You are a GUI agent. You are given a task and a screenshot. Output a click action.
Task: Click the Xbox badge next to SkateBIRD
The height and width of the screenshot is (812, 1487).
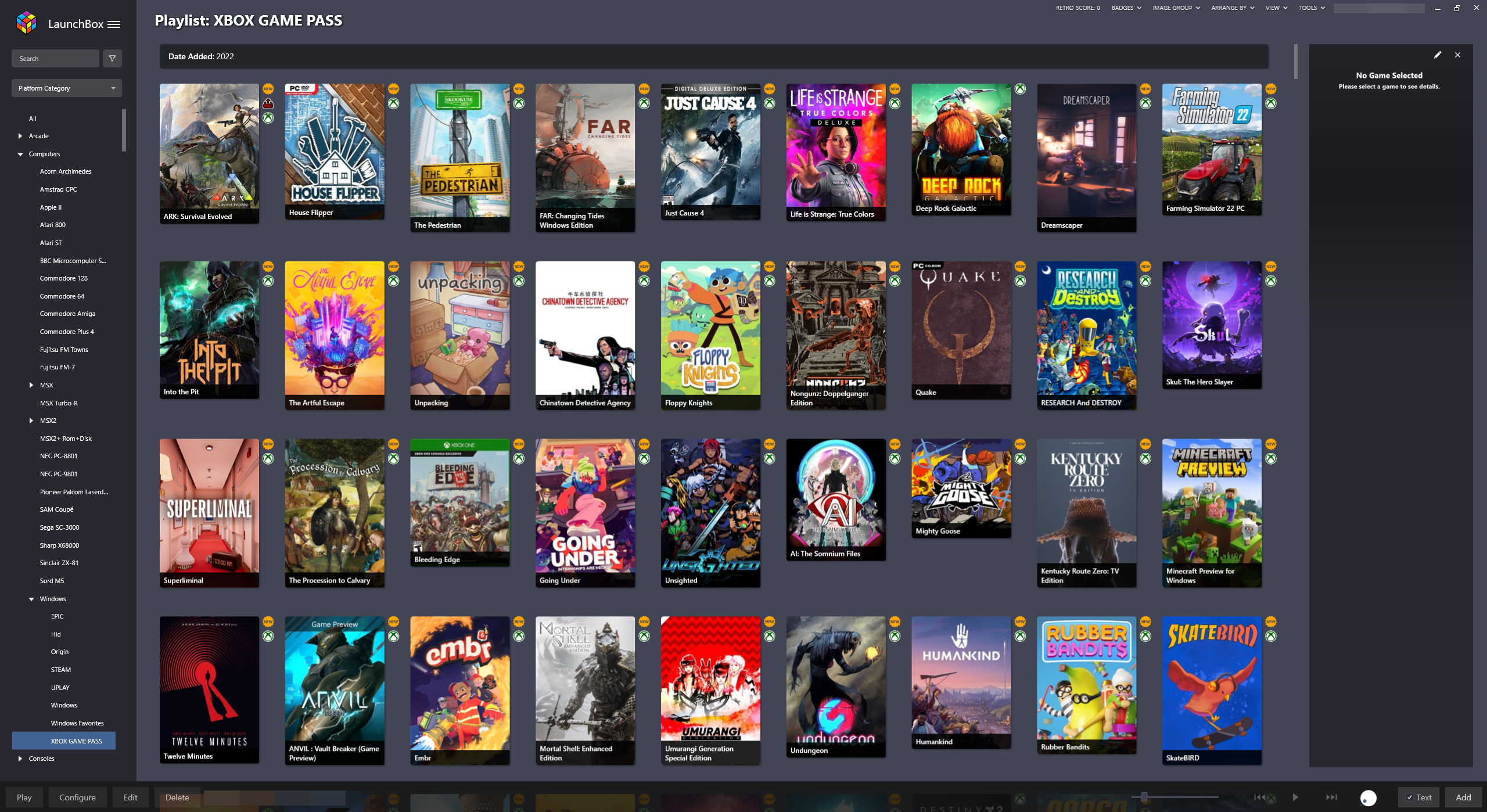[1271, 637]
